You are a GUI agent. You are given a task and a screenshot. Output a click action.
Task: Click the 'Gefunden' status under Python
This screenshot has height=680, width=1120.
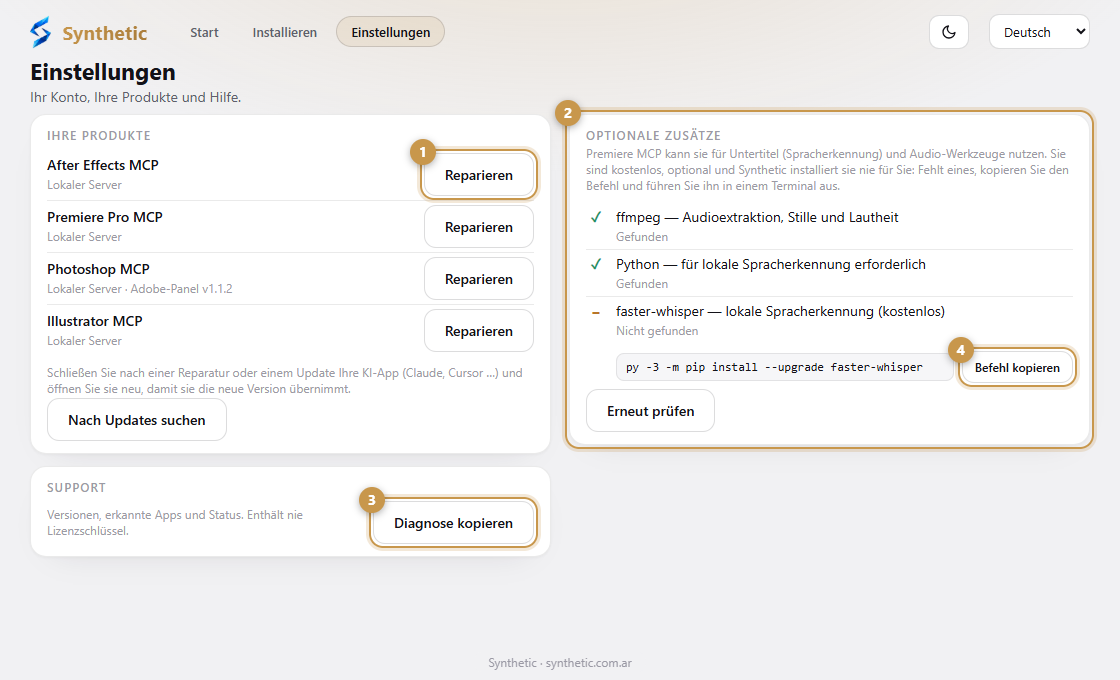(642, 284)
